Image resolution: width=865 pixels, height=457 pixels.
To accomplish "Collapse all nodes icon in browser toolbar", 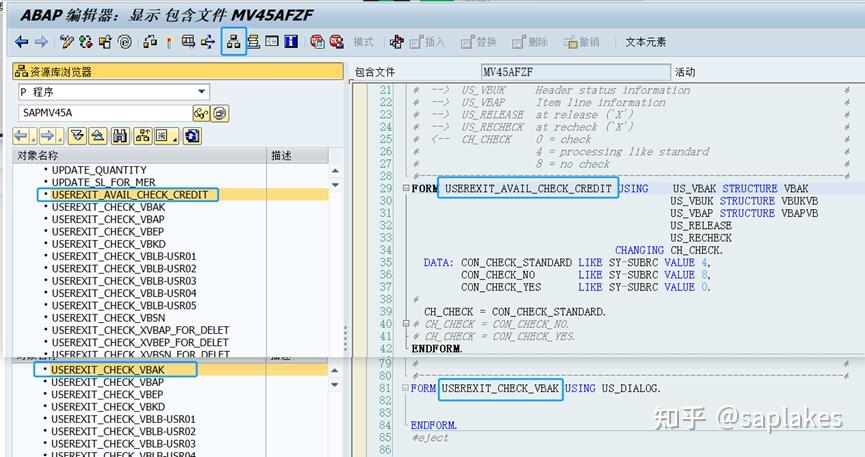I will point(98,136).
